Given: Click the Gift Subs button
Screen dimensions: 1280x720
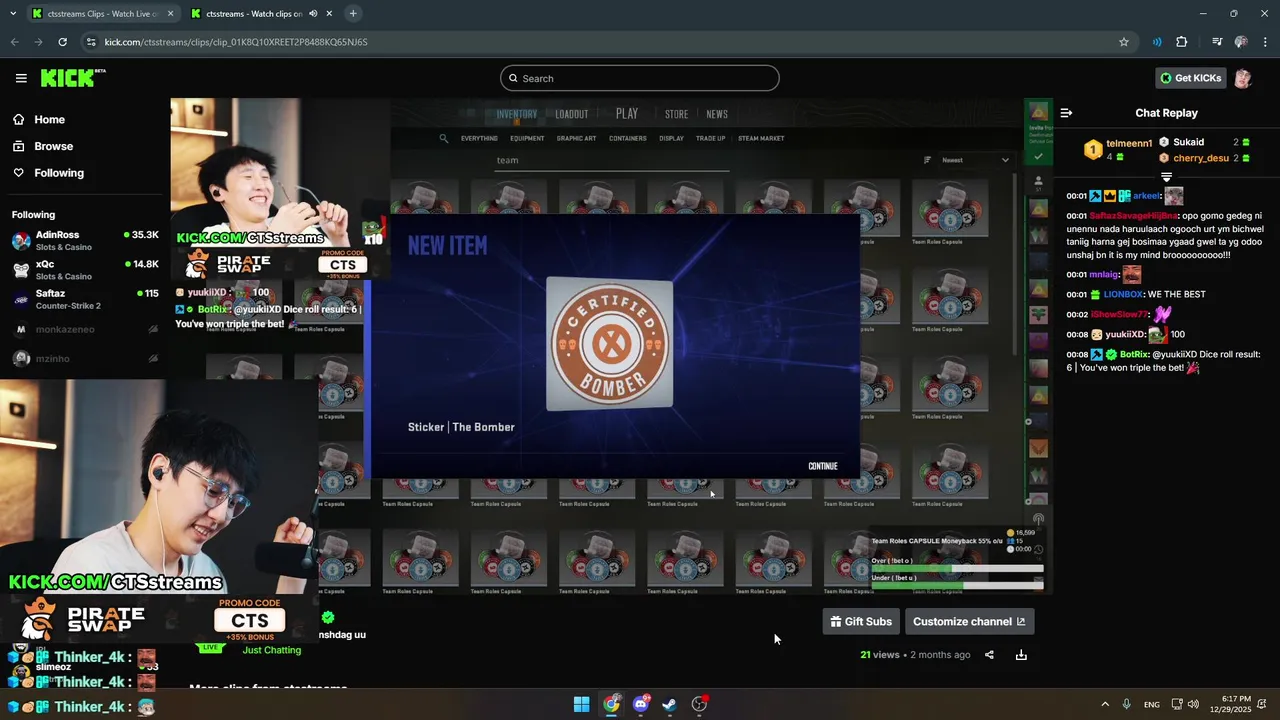Looking at the screenshot, I should (x=861, y=621).
